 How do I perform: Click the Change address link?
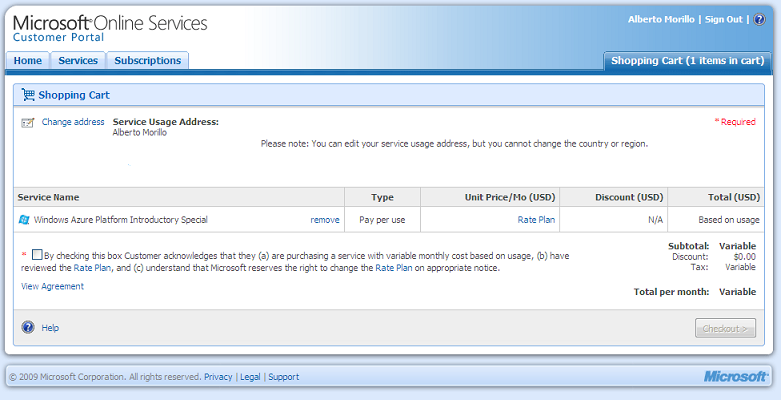click(x=73, y=122)
